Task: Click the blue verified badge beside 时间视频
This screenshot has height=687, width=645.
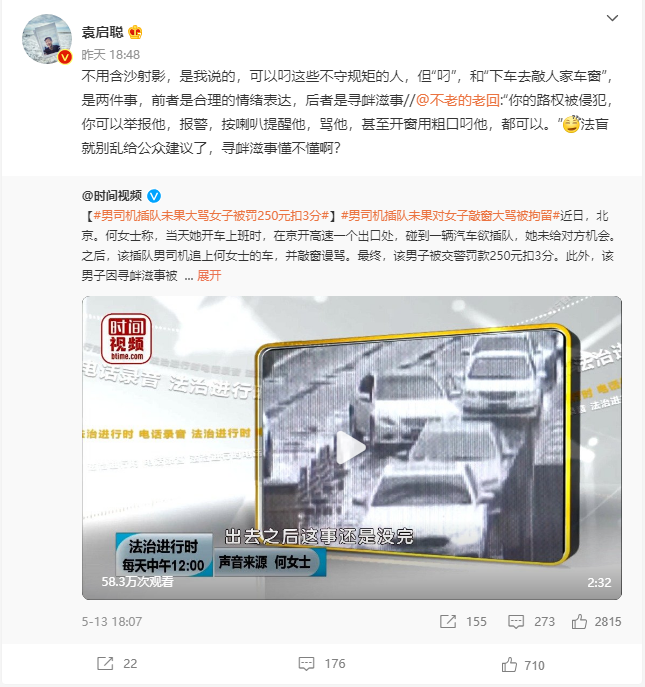Action: (154, 196)
